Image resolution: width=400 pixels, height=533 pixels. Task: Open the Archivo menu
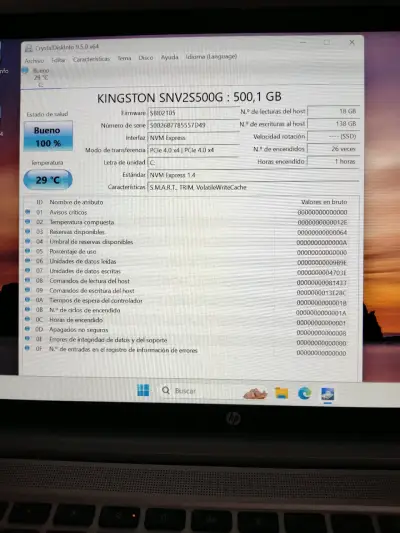click(34, 61)
